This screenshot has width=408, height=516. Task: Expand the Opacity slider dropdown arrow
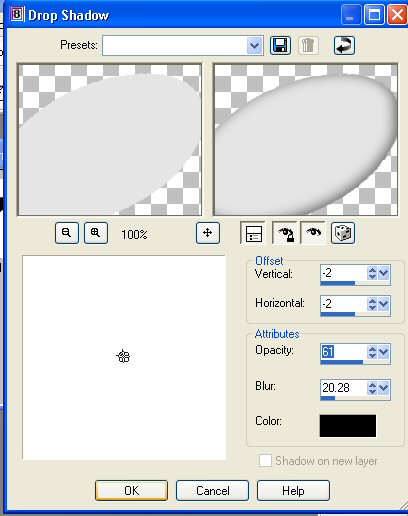pos(384,352)
